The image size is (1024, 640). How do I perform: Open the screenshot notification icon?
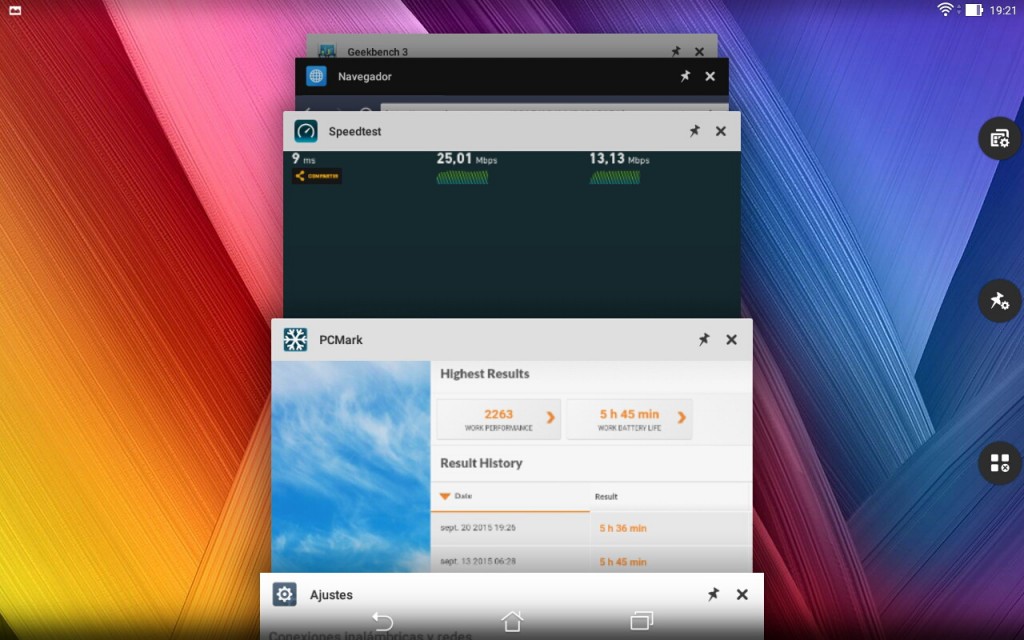15,10
